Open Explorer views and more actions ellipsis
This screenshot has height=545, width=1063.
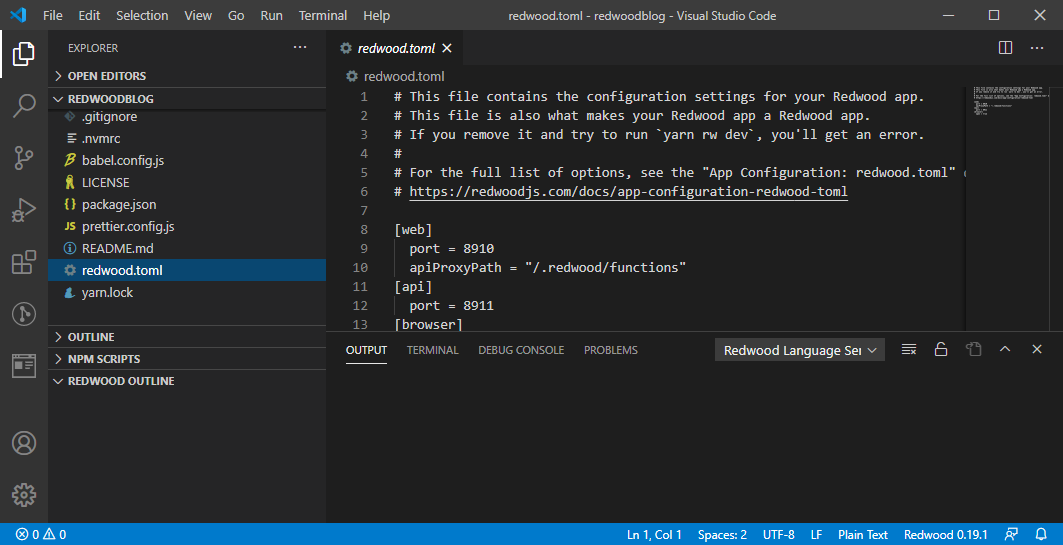coord(300,47)
